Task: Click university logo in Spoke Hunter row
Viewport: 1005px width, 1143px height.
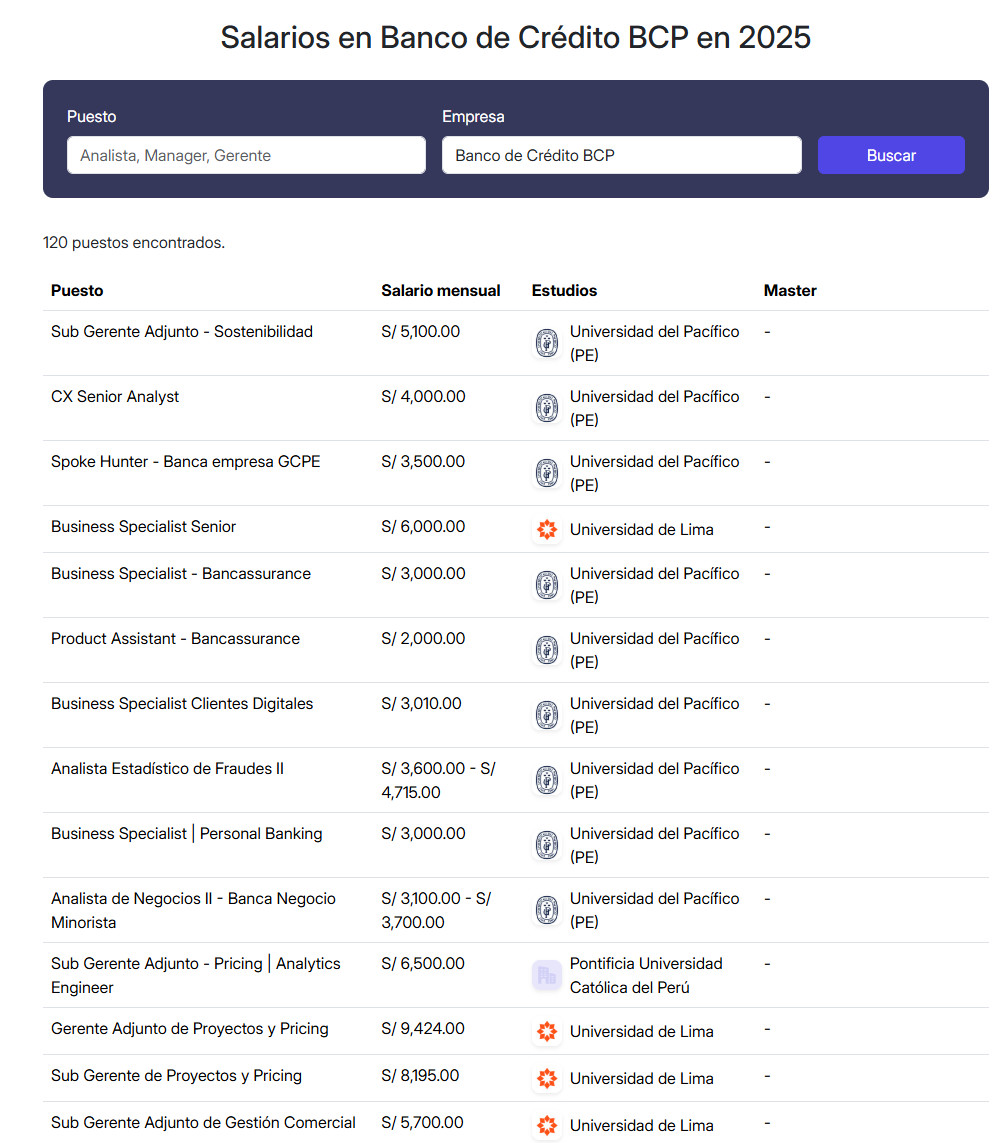Action: click(x=547, y=473)
